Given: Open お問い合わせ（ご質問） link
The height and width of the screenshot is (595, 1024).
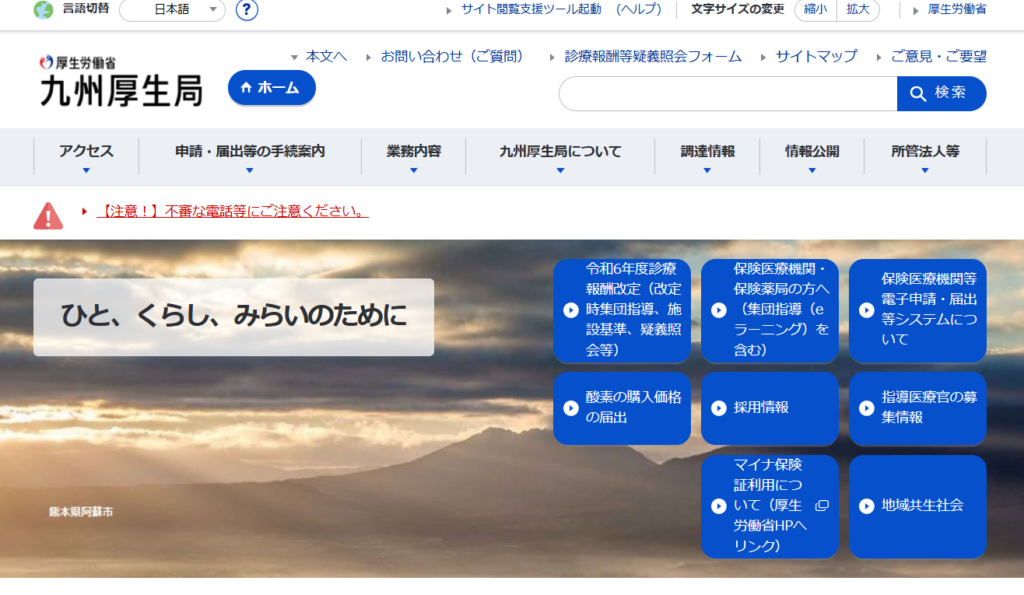Looking at the screenshot, I should 455,56.
